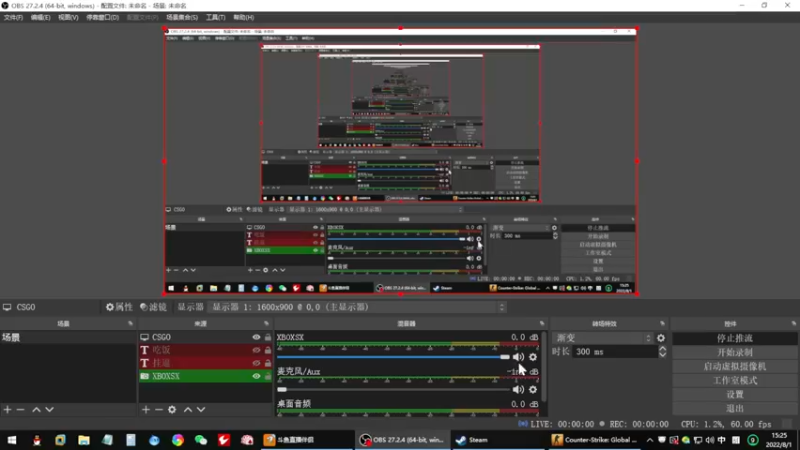Open the 视图(V) menu
This screenshot has width=800, height=450.
click(68, 17)
